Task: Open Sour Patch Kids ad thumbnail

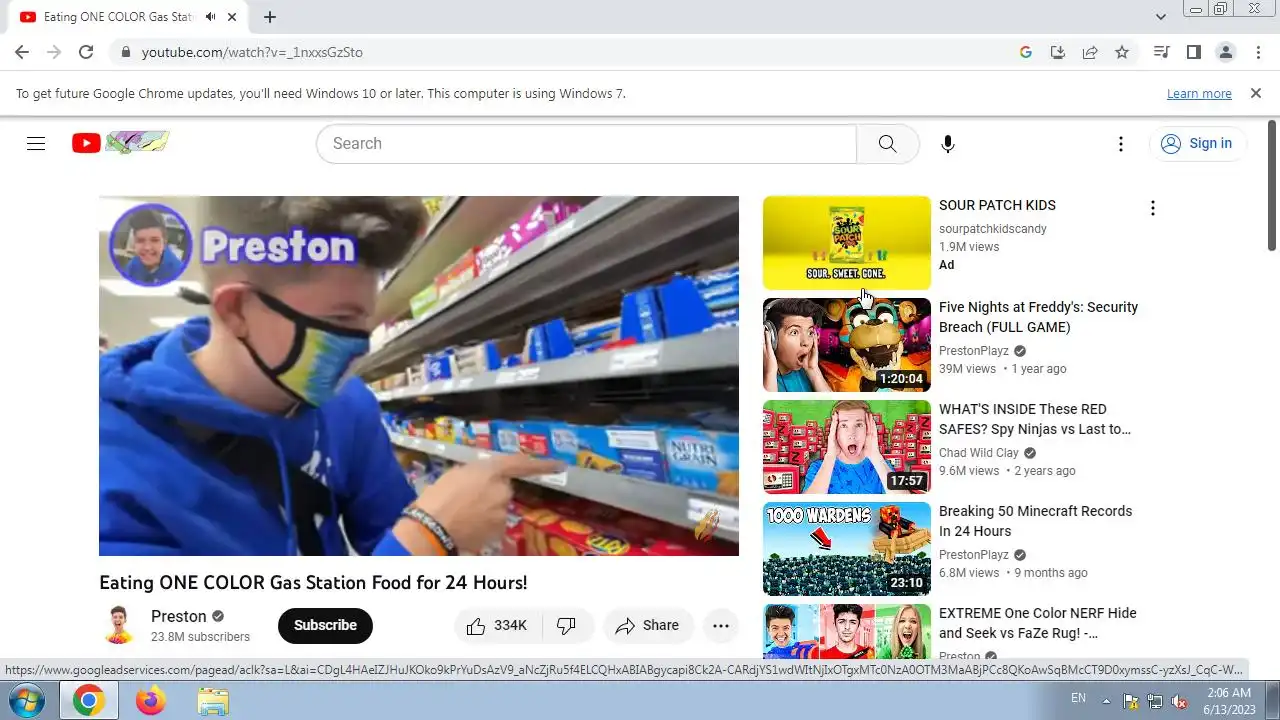Action: click(847, 243)
